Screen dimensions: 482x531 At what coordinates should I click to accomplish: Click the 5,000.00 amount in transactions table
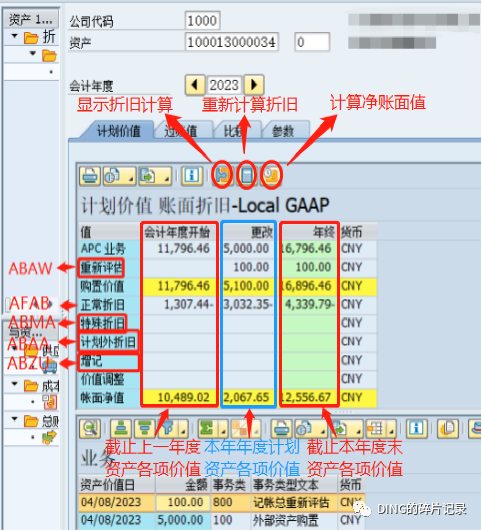[x=183, y=520]
